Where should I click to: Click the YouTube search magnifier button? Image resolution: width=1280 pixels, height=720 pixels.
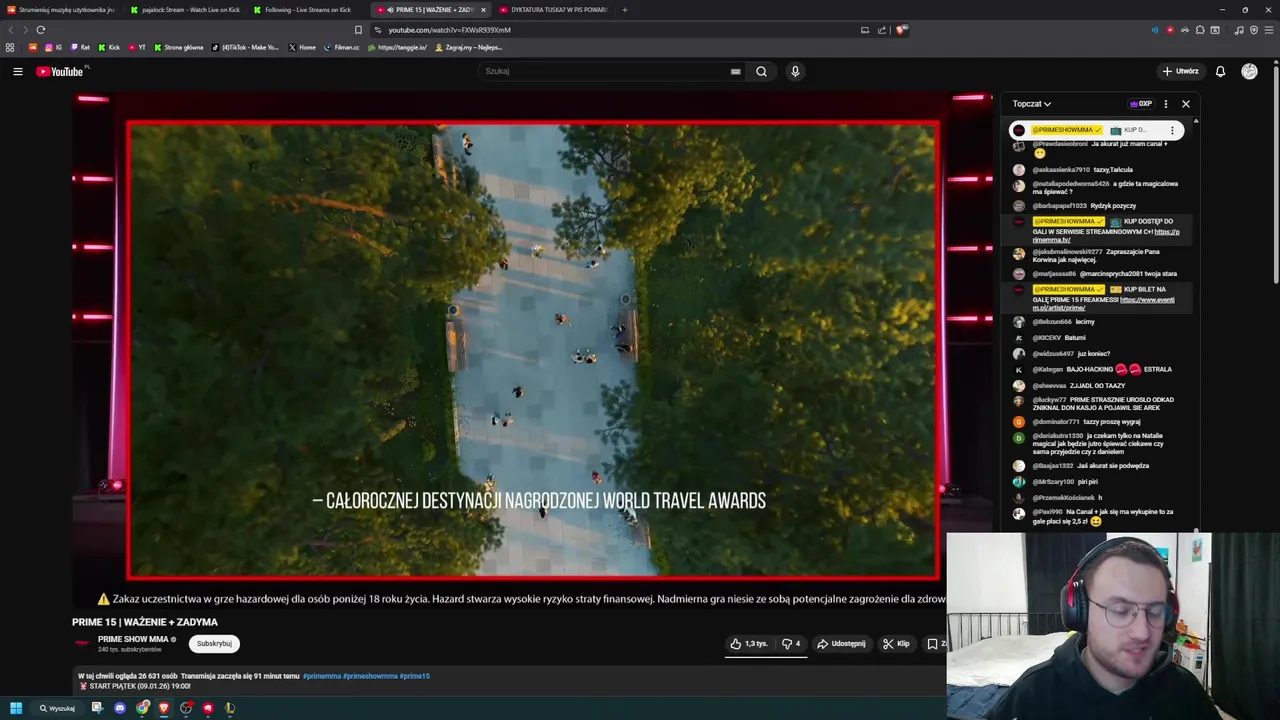tap(761, 71)
